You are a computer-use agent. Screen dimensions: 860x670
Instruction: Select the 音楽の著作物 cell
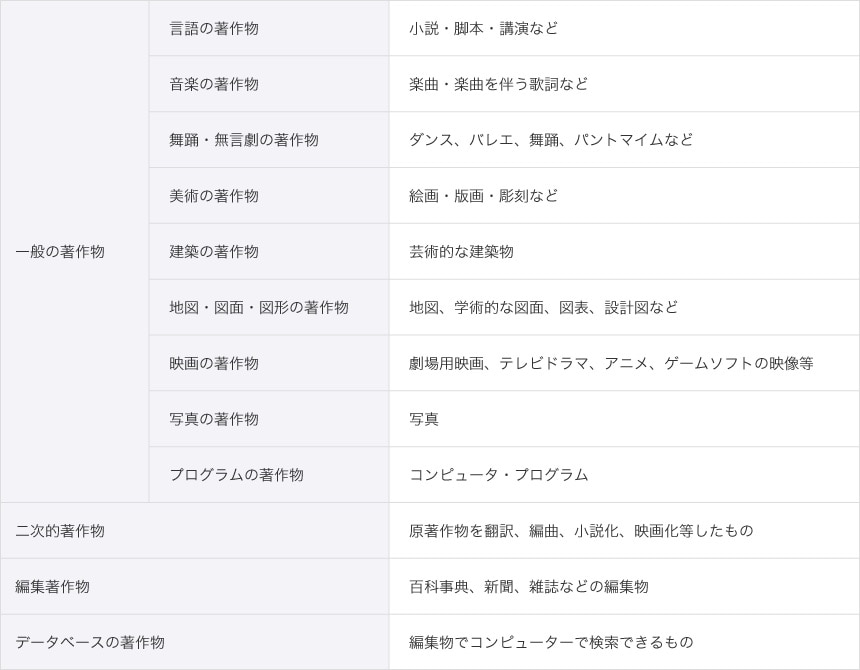[x=214, y=84]
